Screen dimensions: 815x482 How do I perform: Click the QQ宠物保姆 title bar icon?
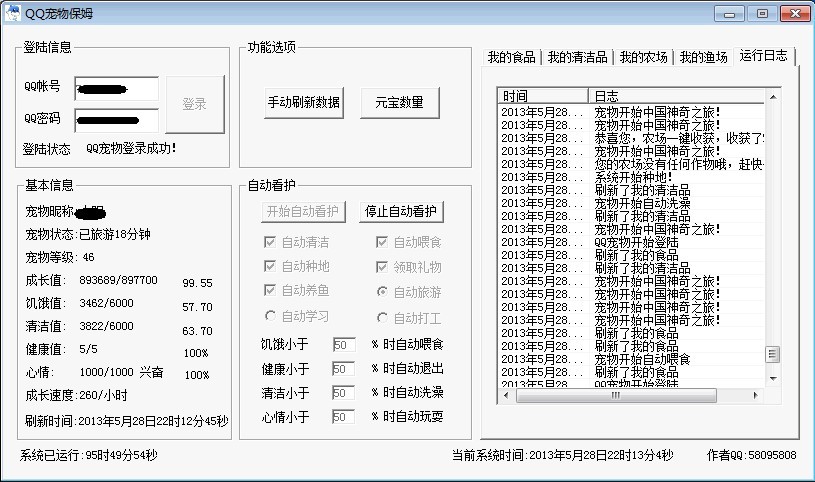[12, 13]
